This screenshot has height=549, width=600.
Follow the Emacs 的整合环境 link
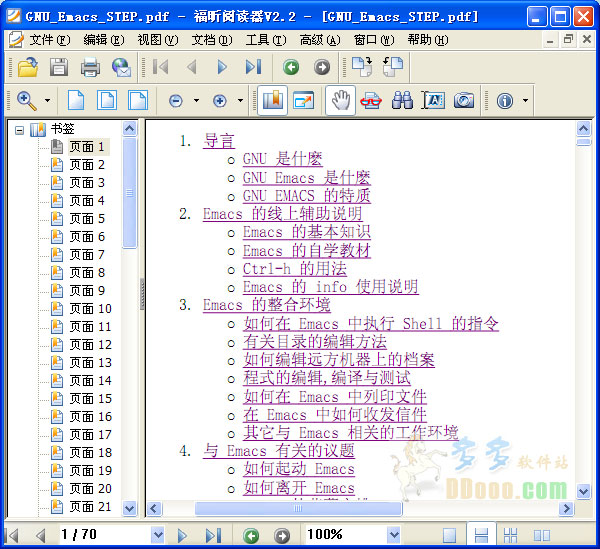point(267,305)
